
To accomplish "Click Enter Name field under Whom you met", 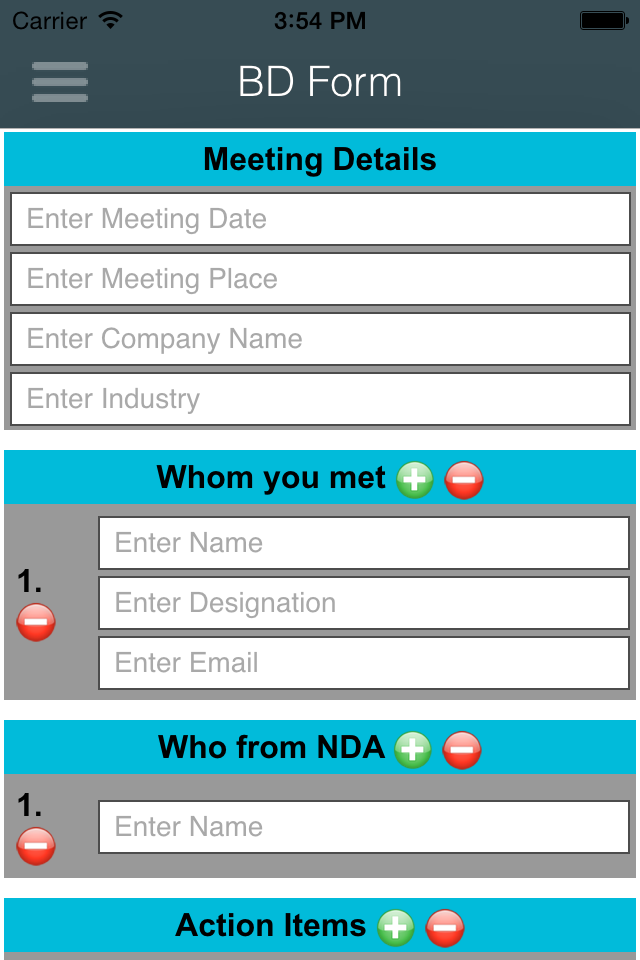I will point(363,543).
